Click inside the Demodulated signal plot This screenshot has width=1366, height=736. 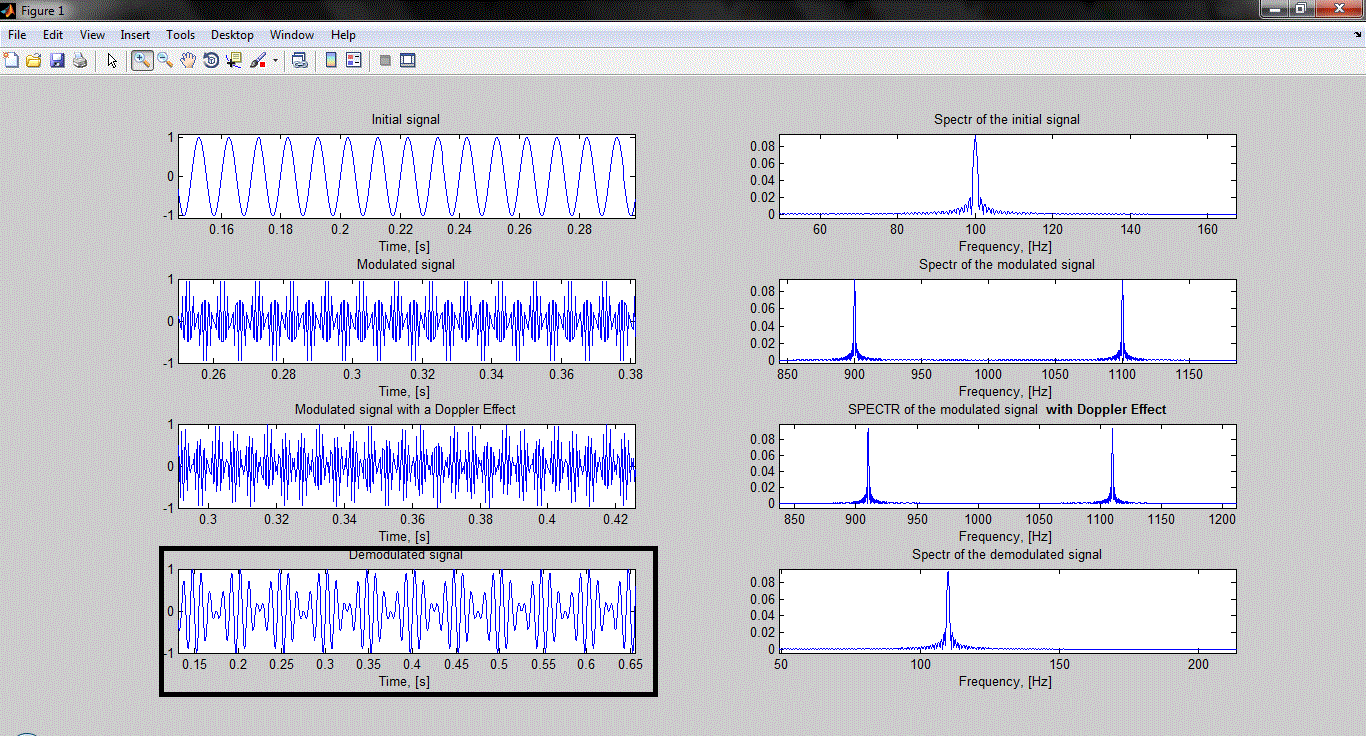point(407,611)
